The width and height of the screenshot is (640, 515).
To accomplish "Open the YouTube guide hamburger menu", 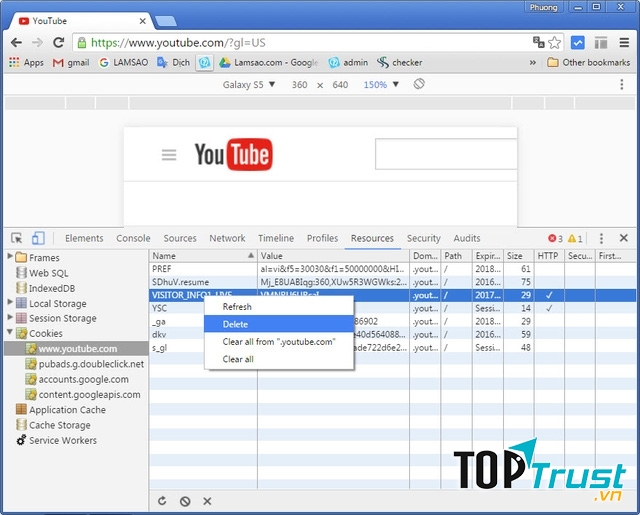I will pos(169,155).
